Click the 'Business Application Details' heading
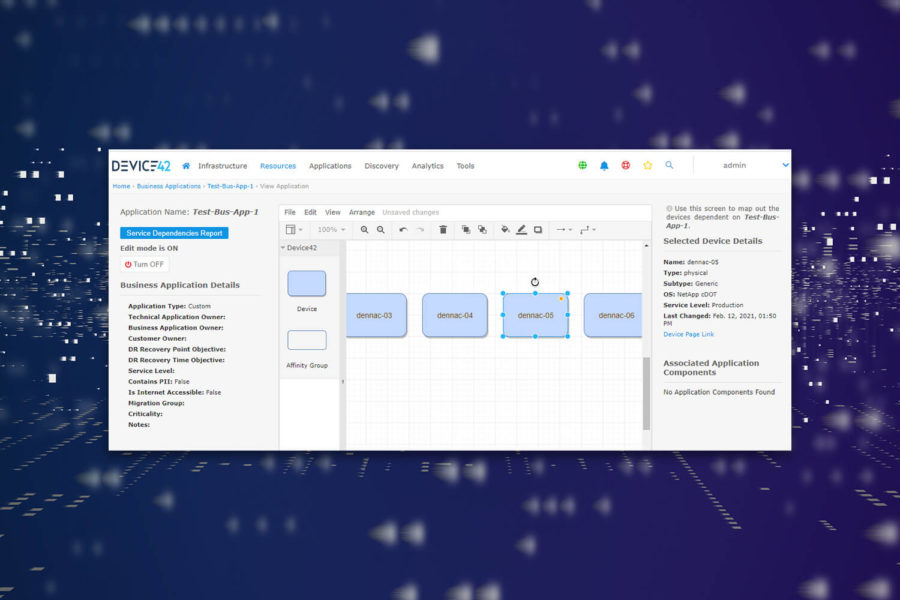This screenshot has height=600, width=900. [x=180, y=285]
